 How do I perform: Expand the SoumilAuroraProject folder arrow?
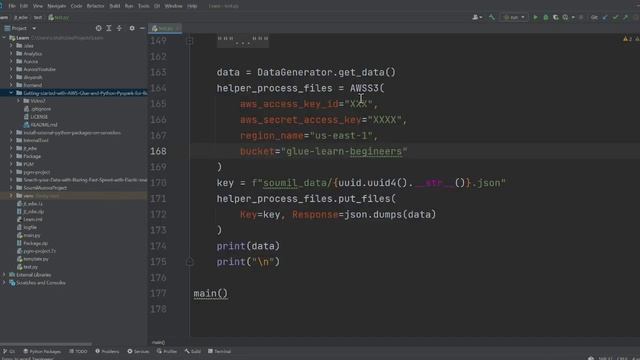tap(11, 188)
